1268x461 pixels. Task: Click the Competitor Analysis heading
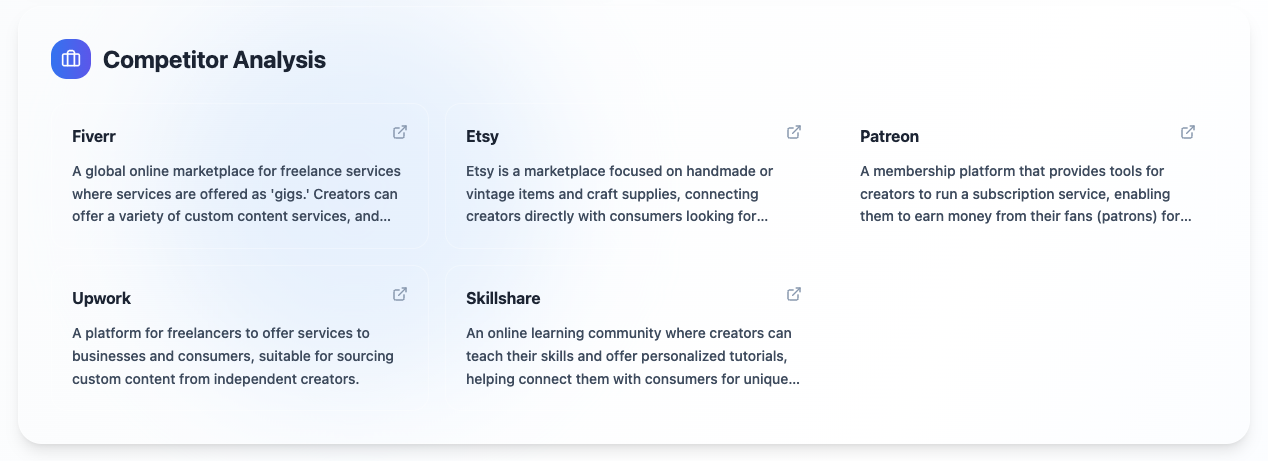tap(214, 60)
